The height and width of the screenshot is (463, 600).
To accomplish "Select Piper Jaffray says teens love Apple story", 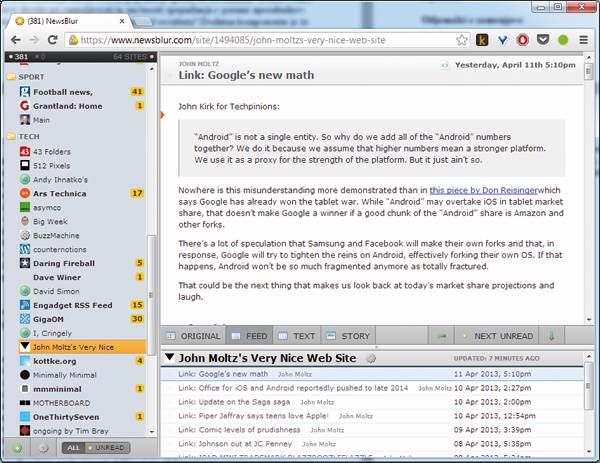I will click(x=372, y=416).
